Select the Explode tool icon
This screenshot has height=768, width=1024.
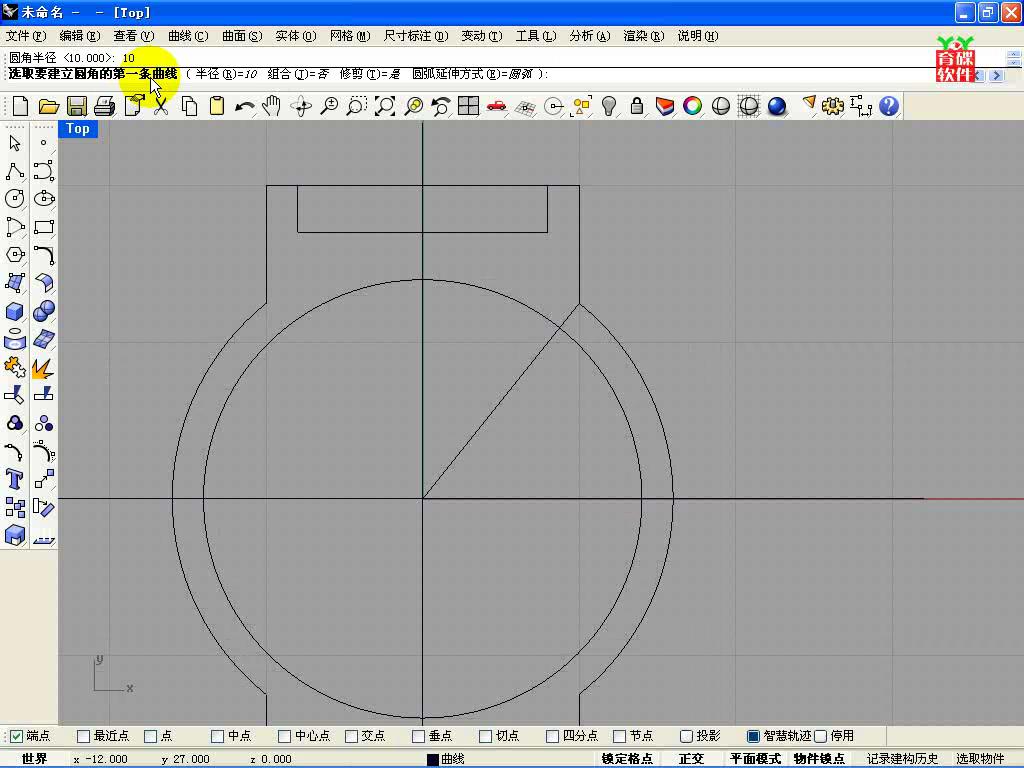[x=44, y=367]
